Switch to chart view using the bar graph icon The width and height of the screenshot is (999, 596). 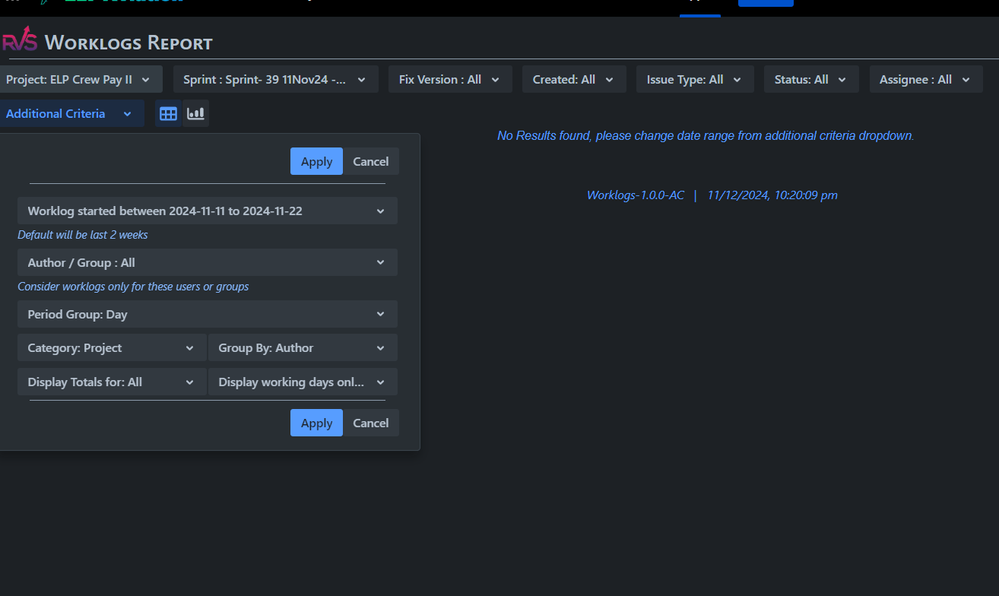tap(195, 113)
